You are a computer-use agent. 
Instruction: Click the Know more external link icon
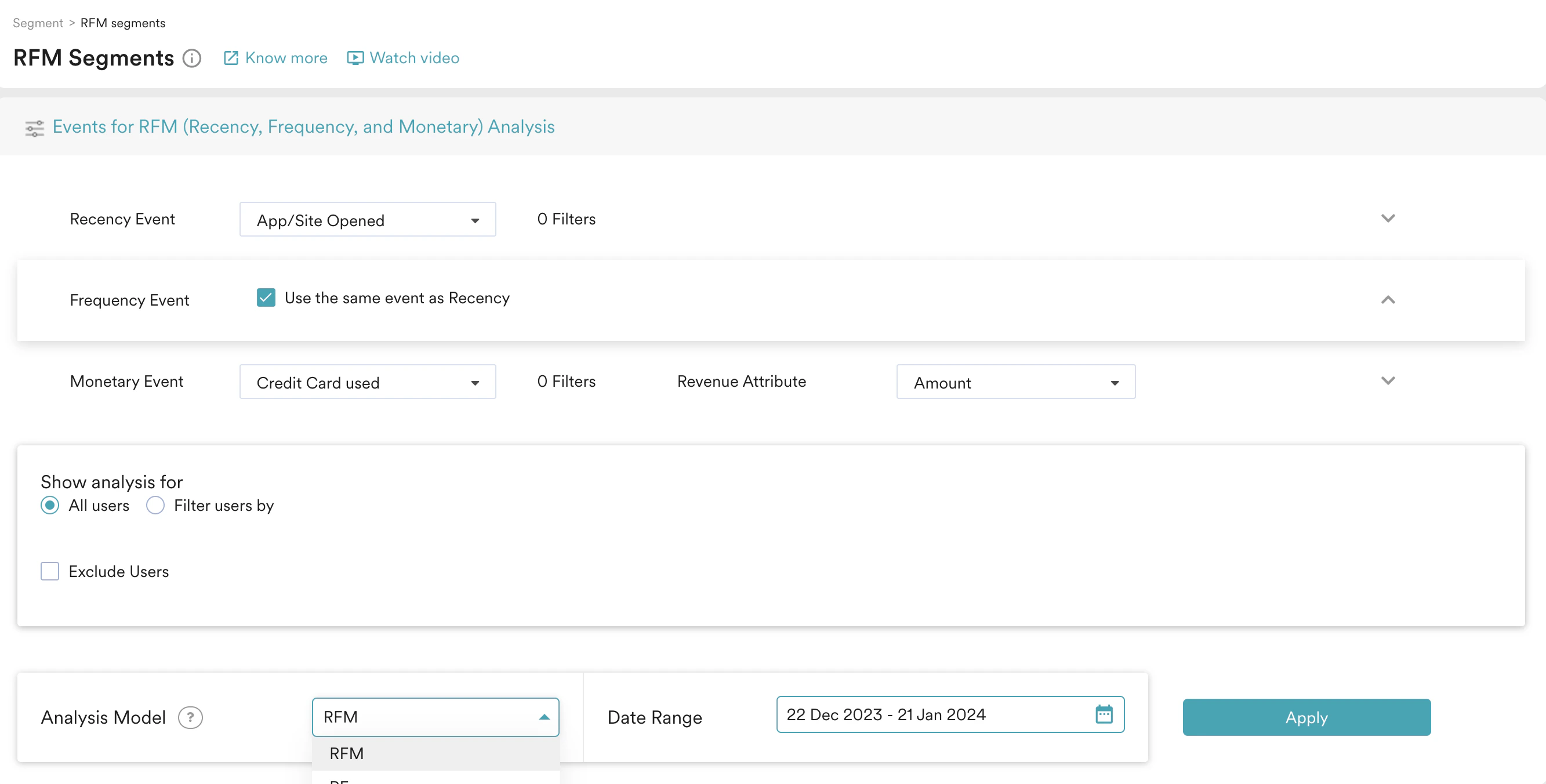[x=230, y=58]
